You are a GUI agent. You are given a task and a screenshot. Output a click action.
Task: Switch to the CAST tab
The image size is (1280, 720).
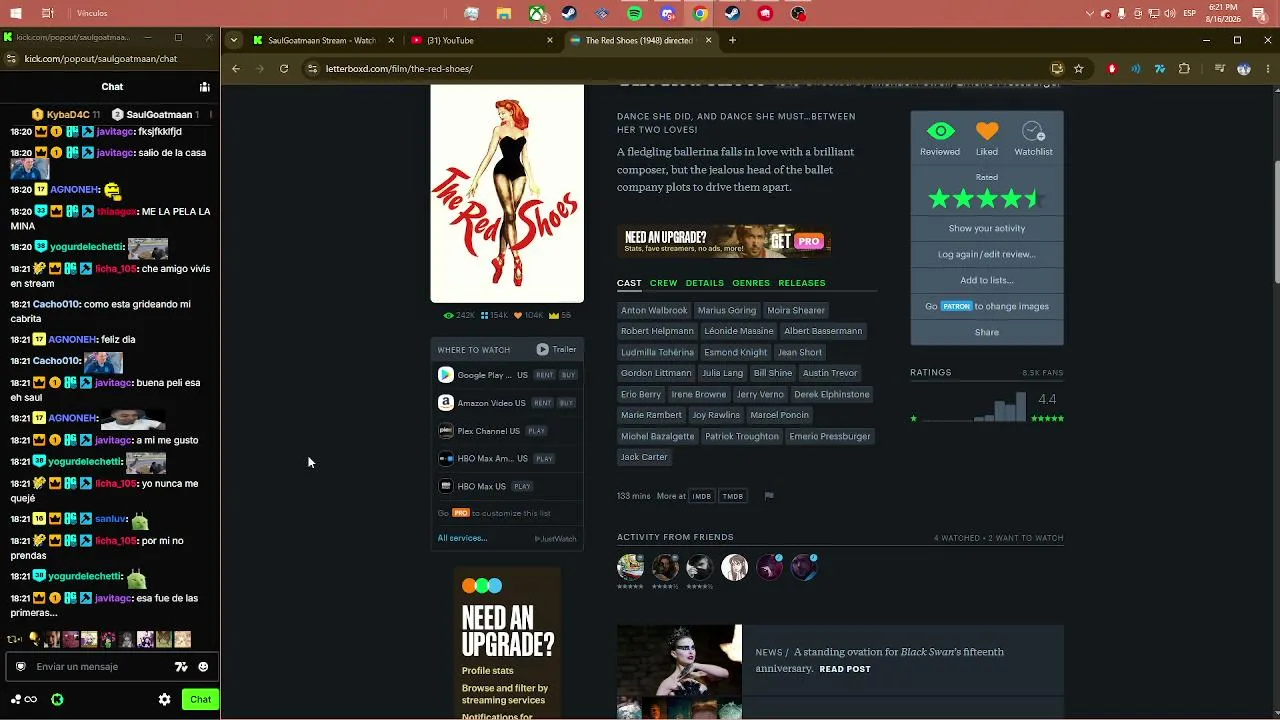click(629, 283)
